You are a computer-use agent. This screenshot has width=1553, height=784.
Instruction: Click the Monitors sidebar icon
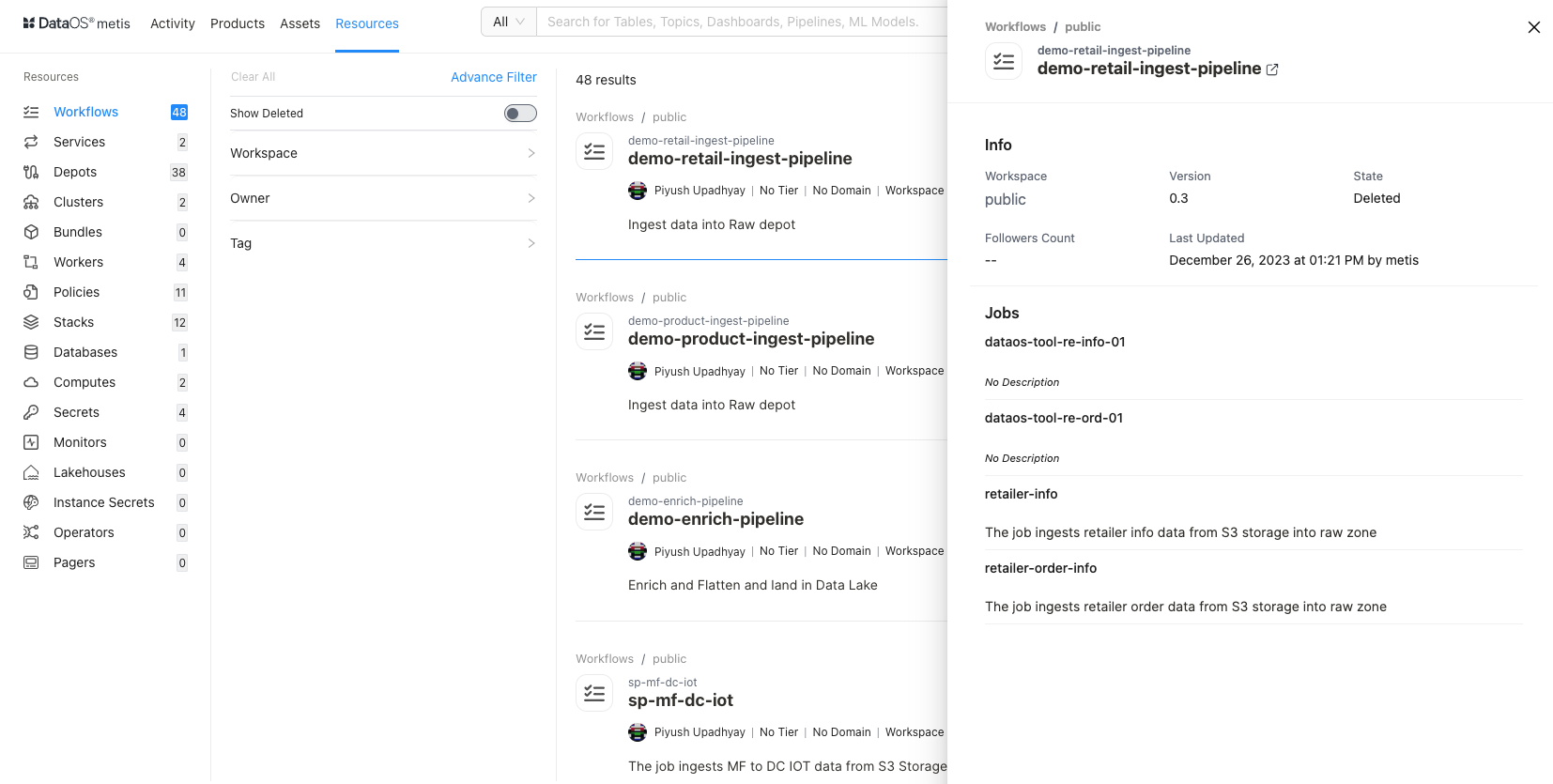[x=31, y=442]
